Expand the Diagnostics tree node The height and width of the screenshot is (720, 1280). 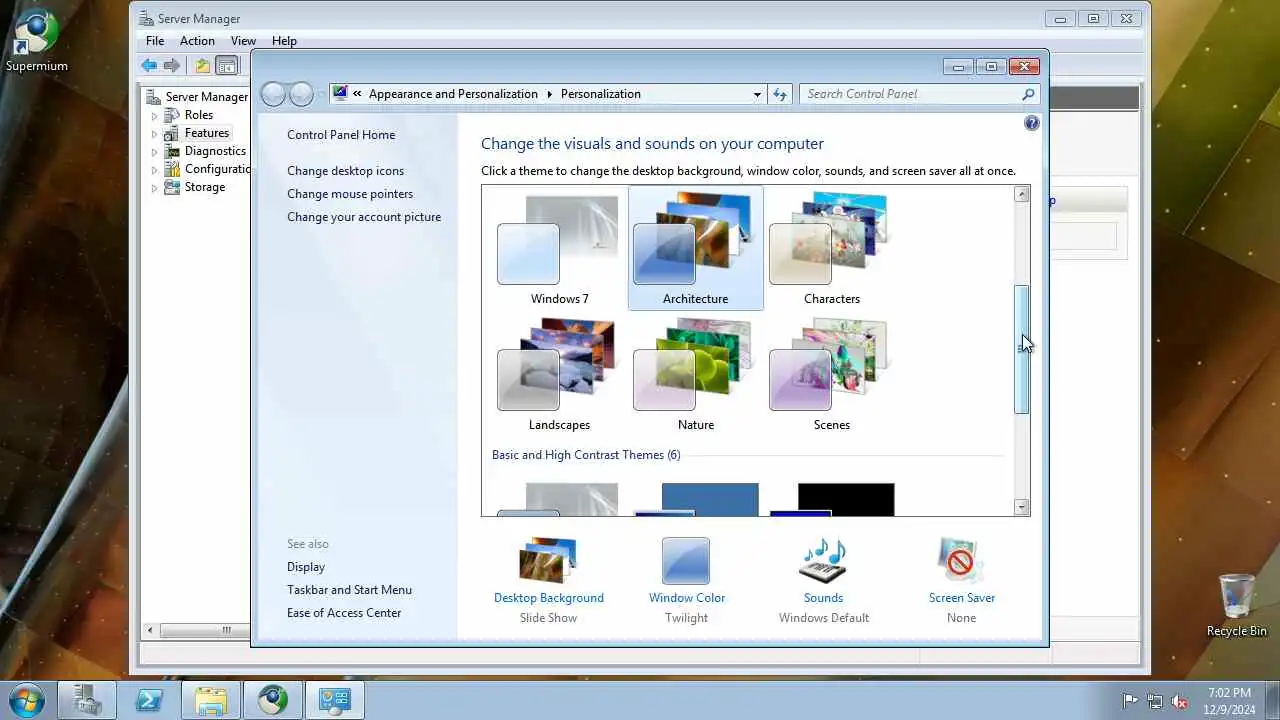point(154,151)
